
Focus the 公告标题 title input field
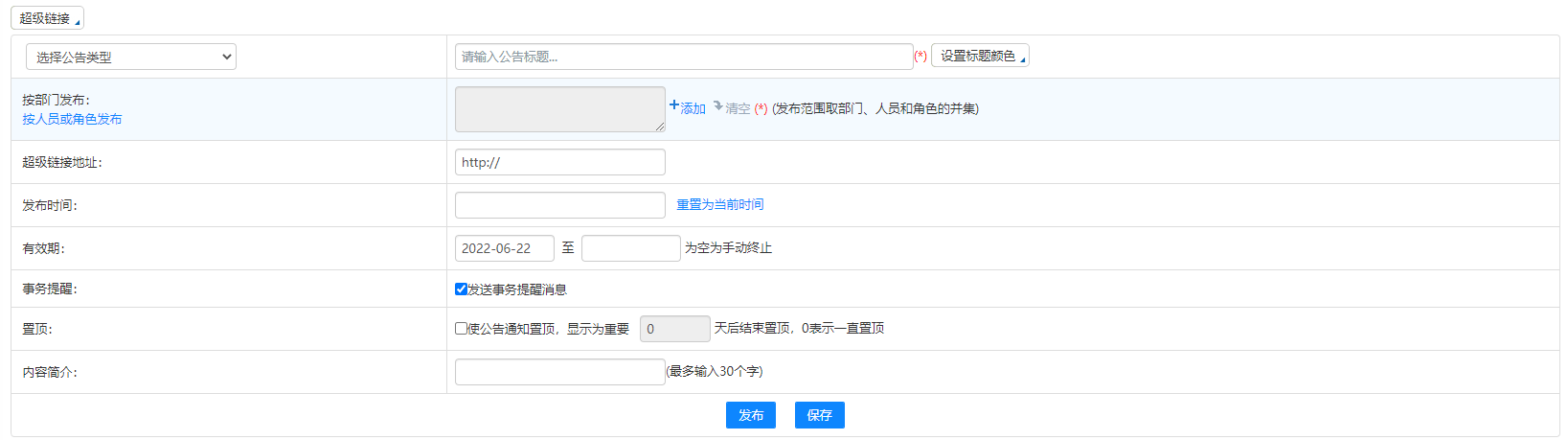click(684, 58)
